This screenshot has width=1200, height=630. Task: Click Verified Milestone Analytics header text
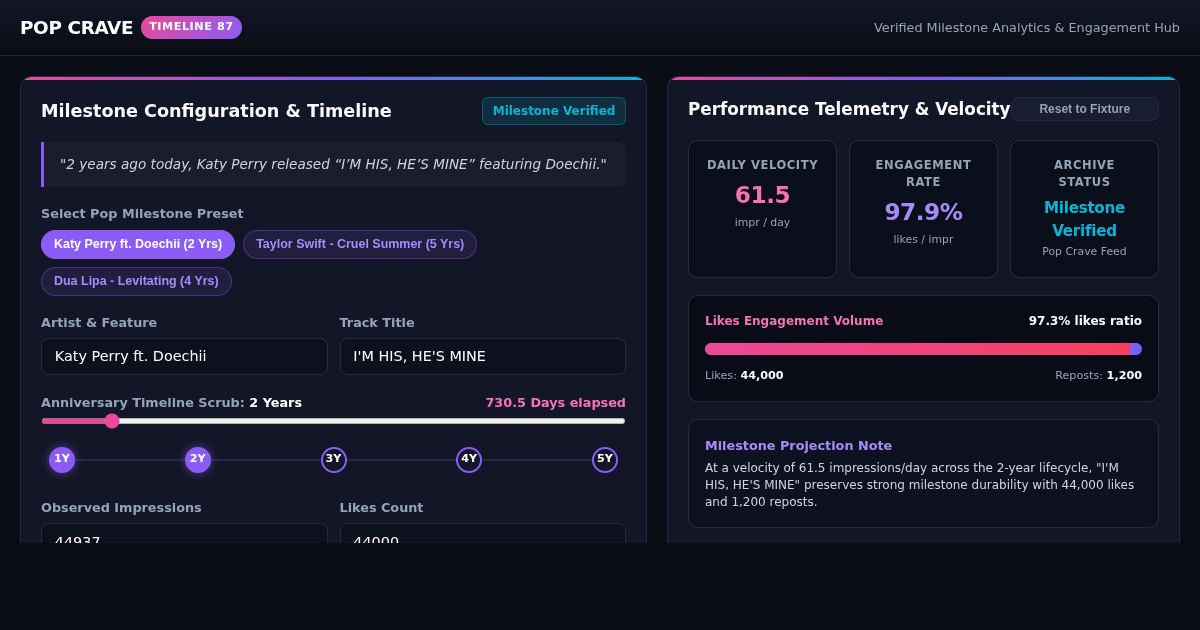coord(1026,28)
